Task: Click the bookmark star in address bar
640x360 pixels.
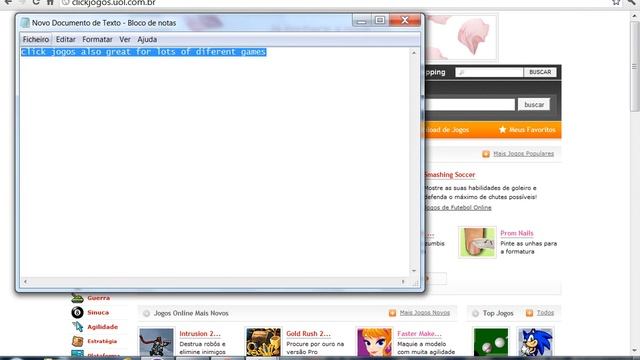Action: click(x=616, y=2)
